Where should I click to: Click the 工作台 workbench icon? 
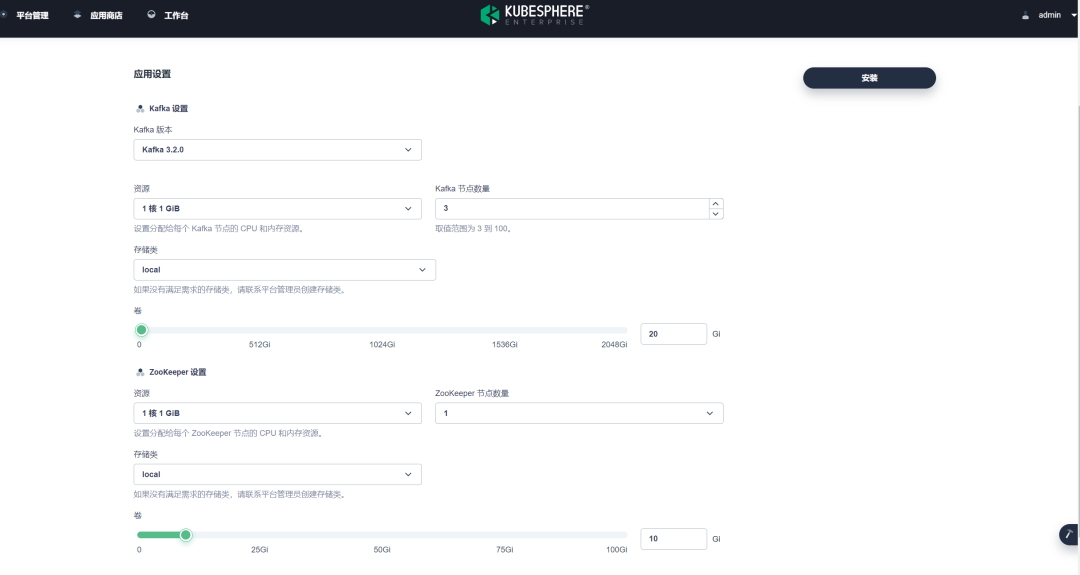[151, 14]
